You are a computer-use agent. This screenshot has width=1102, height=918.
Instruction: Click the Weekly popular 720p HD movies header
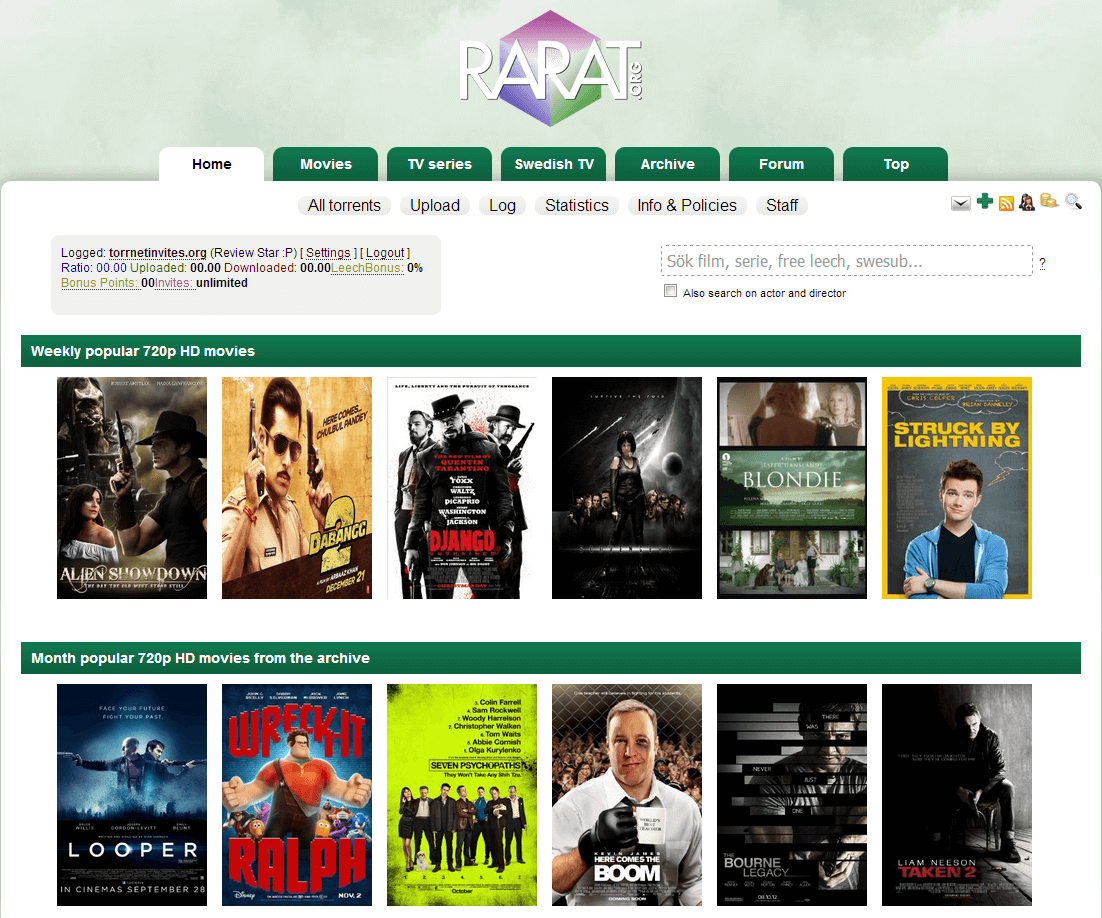(x=551, y=351)
